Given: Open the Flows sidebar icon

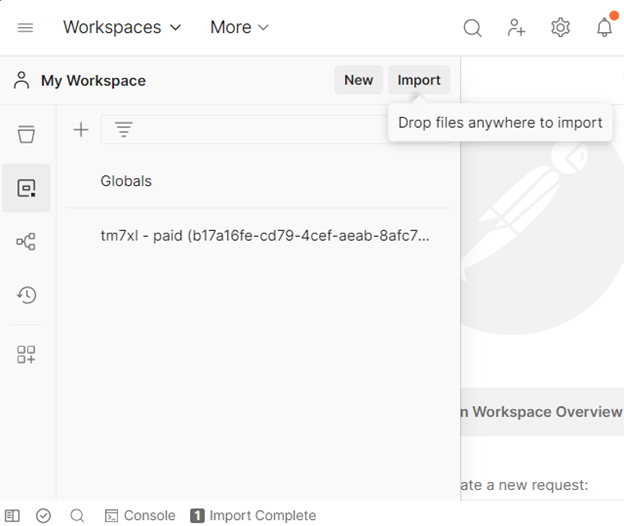Looking at the screenshot, I should point(26,241).
